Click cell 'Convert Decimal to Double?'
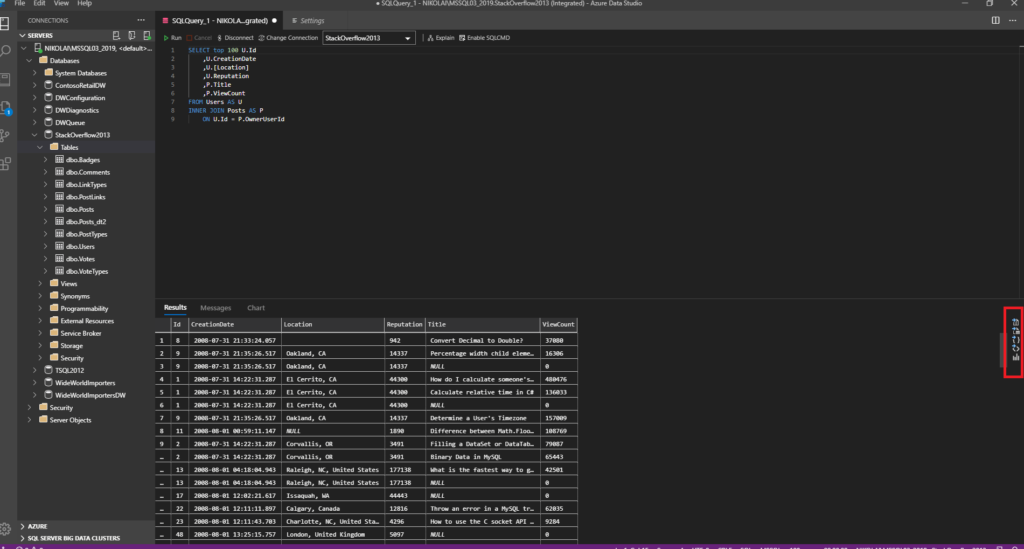Viewport: 1024px width, 549px height. [483, 340]
